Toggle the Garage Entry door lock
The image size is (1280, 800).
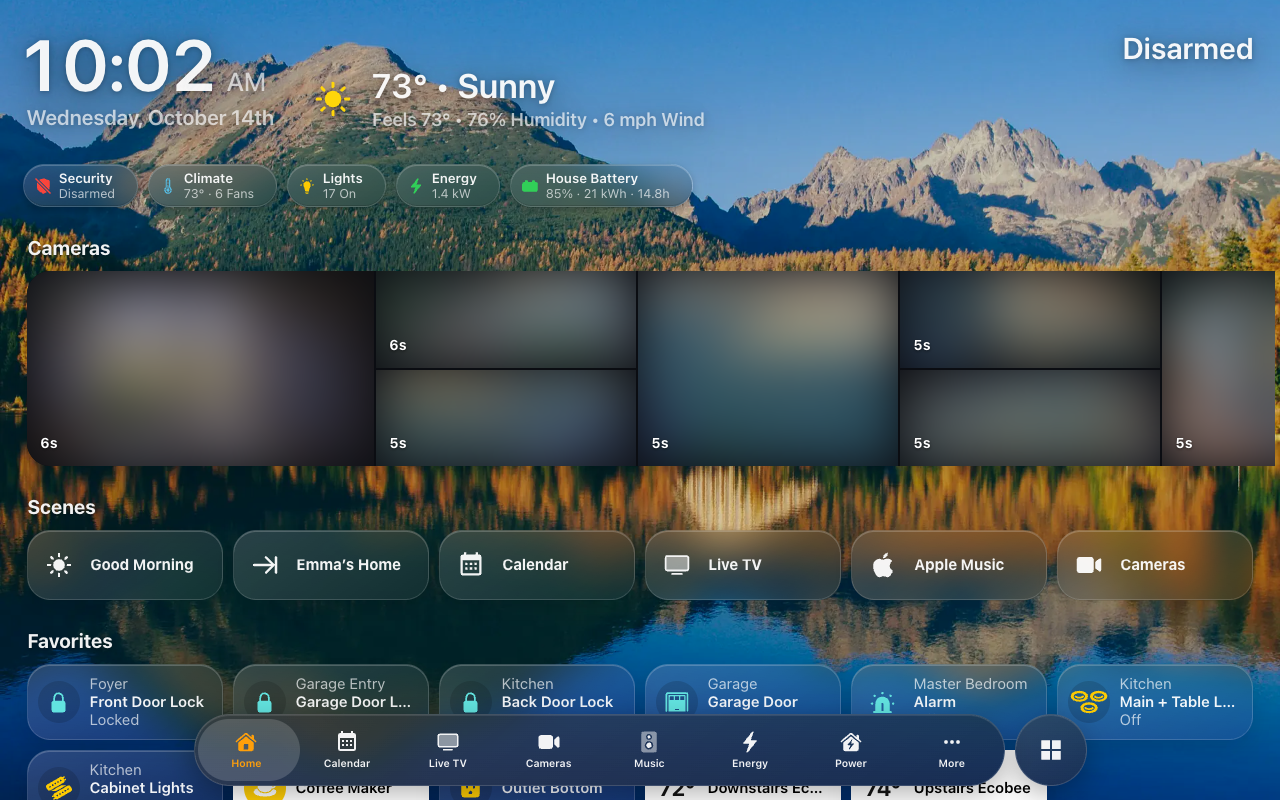[331, 692]
